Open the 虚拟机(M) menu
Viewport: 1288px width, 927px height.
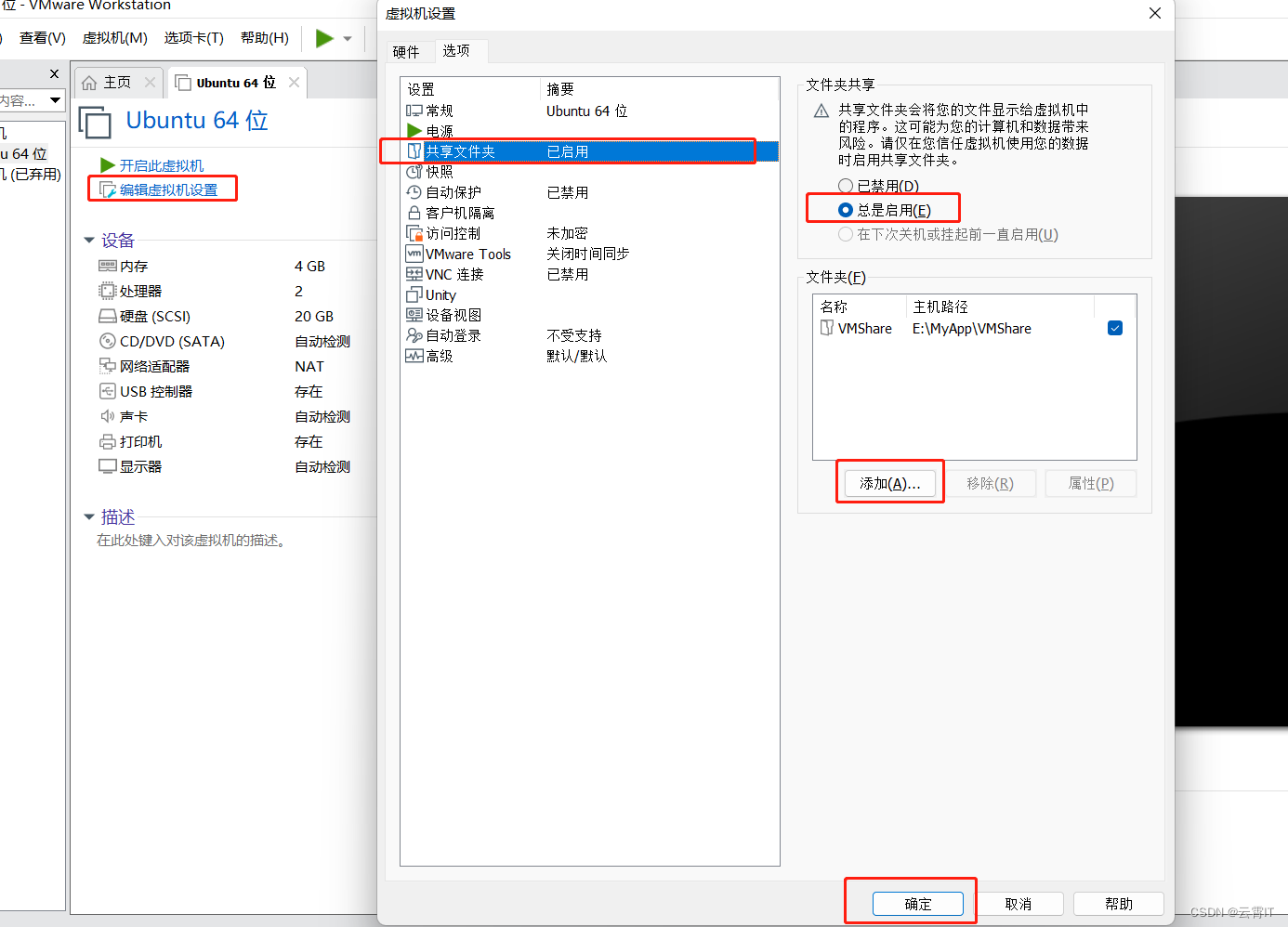(x=114, y=38)
